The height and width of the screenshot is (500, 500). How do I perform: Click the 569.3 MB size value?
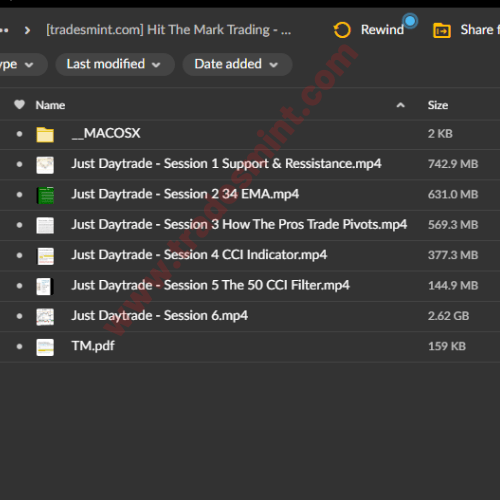click(x=453, y=225)
